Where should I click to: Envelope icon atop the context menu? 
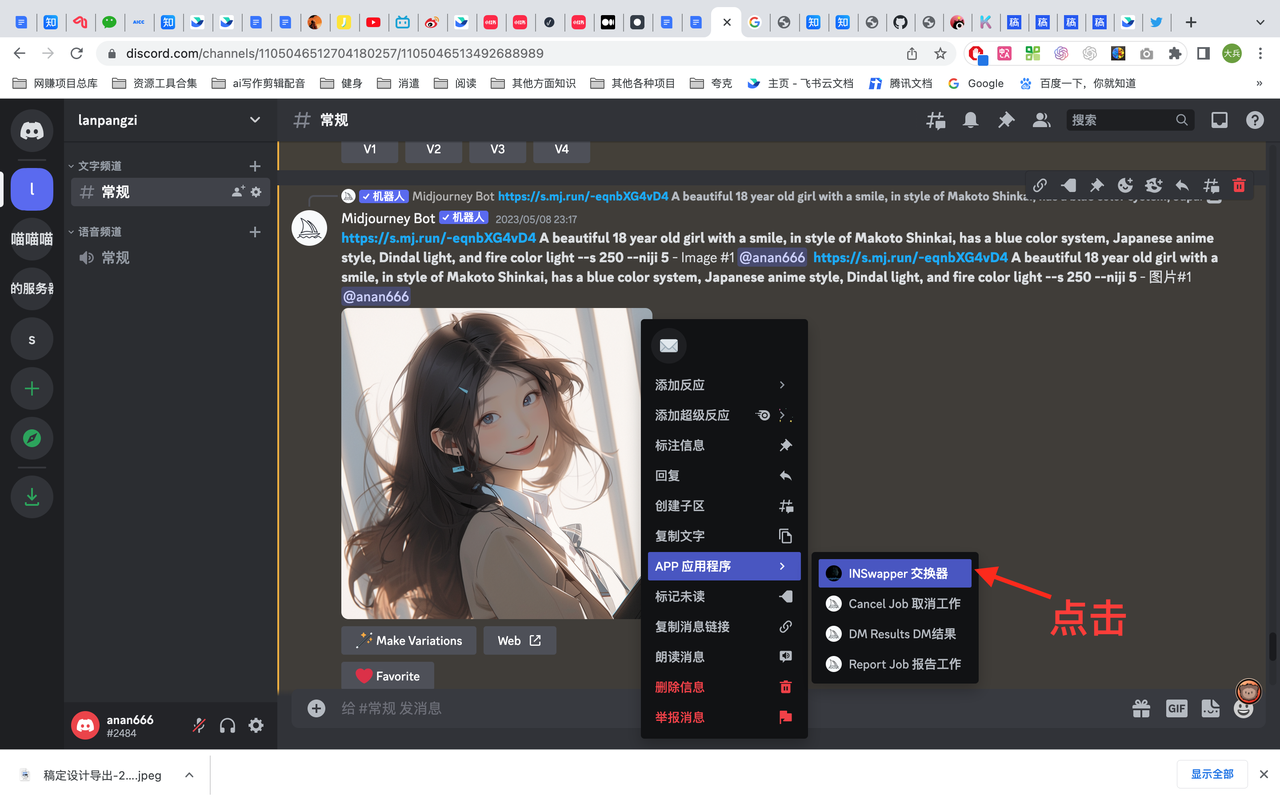pos(669,346)
